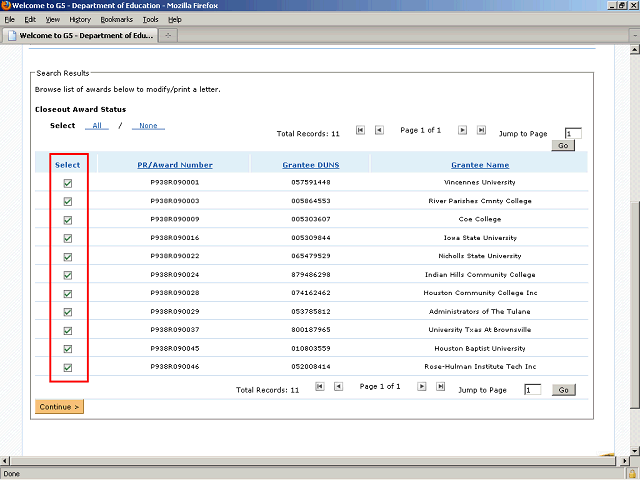
Task: Click previous page arrow in top pagination
Action: click(x=379, y=130)
